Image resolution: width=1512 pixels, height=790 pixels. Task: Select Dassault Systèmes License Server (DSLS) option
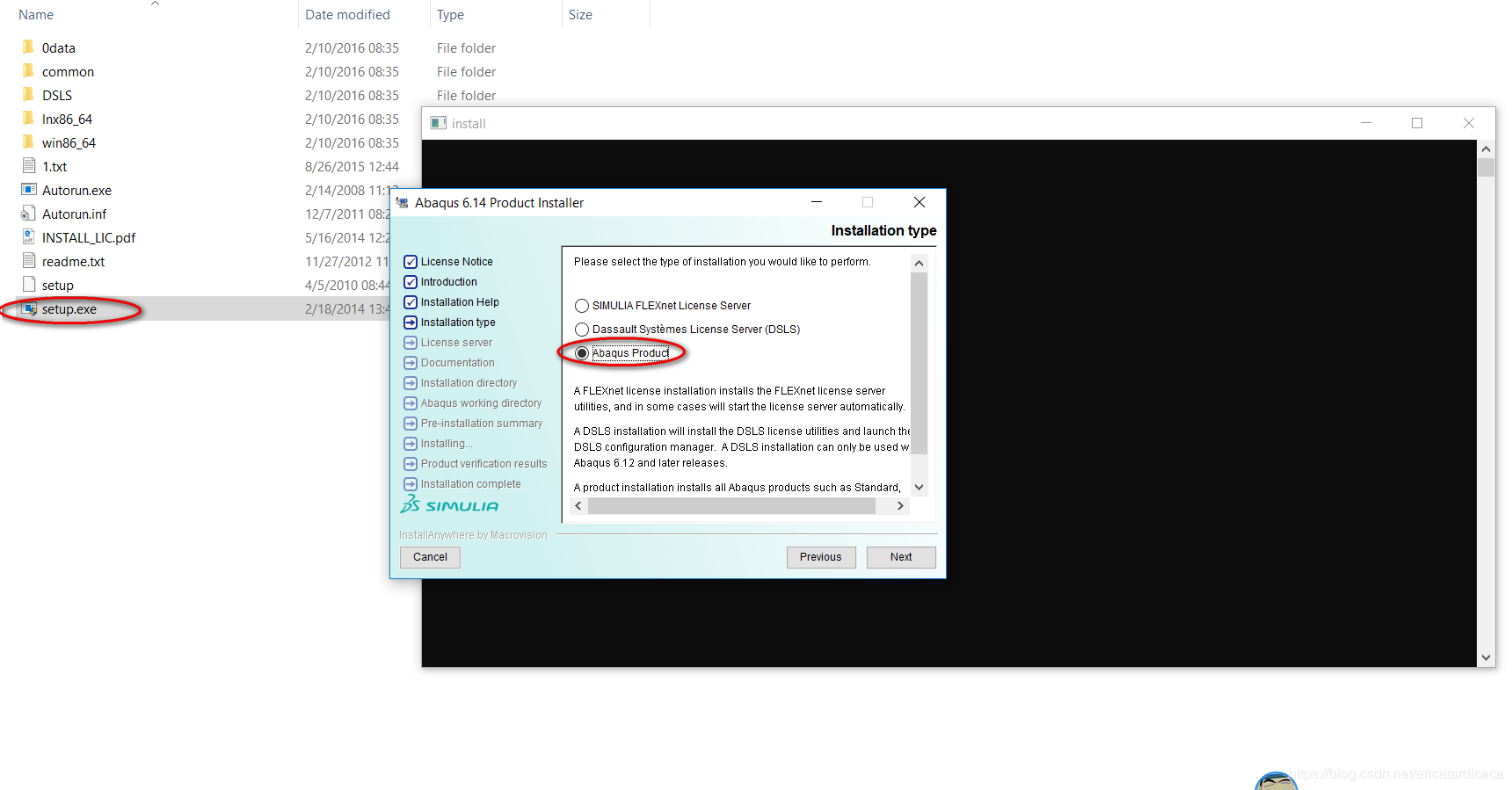click(x=582, y=330)
